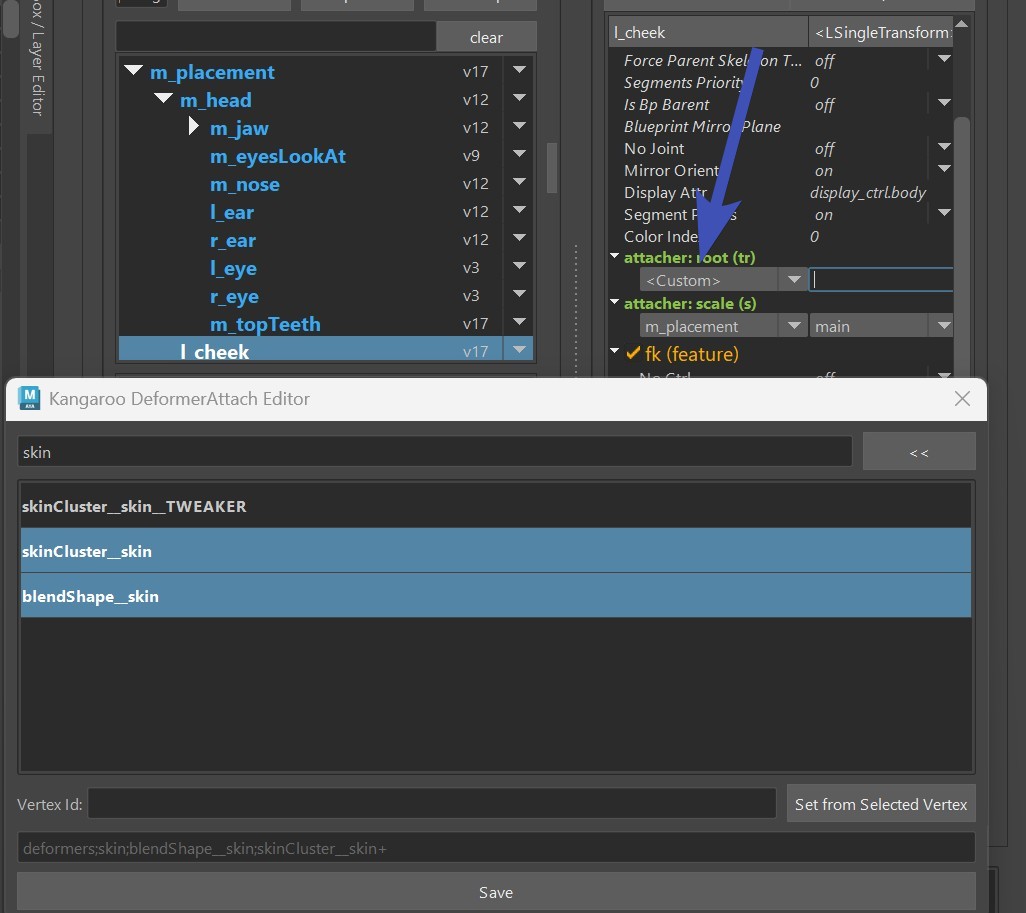The height and width of the screenshot is (913, 1026).
Task: Open Mirror Orient dropdown arrow
Action: pos(944,169)
